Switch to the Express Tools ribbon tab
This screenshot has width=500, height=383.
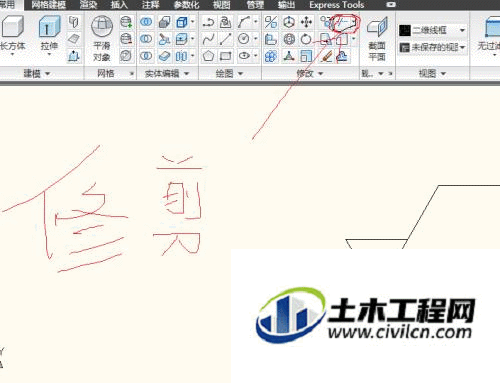pos(337,5)
